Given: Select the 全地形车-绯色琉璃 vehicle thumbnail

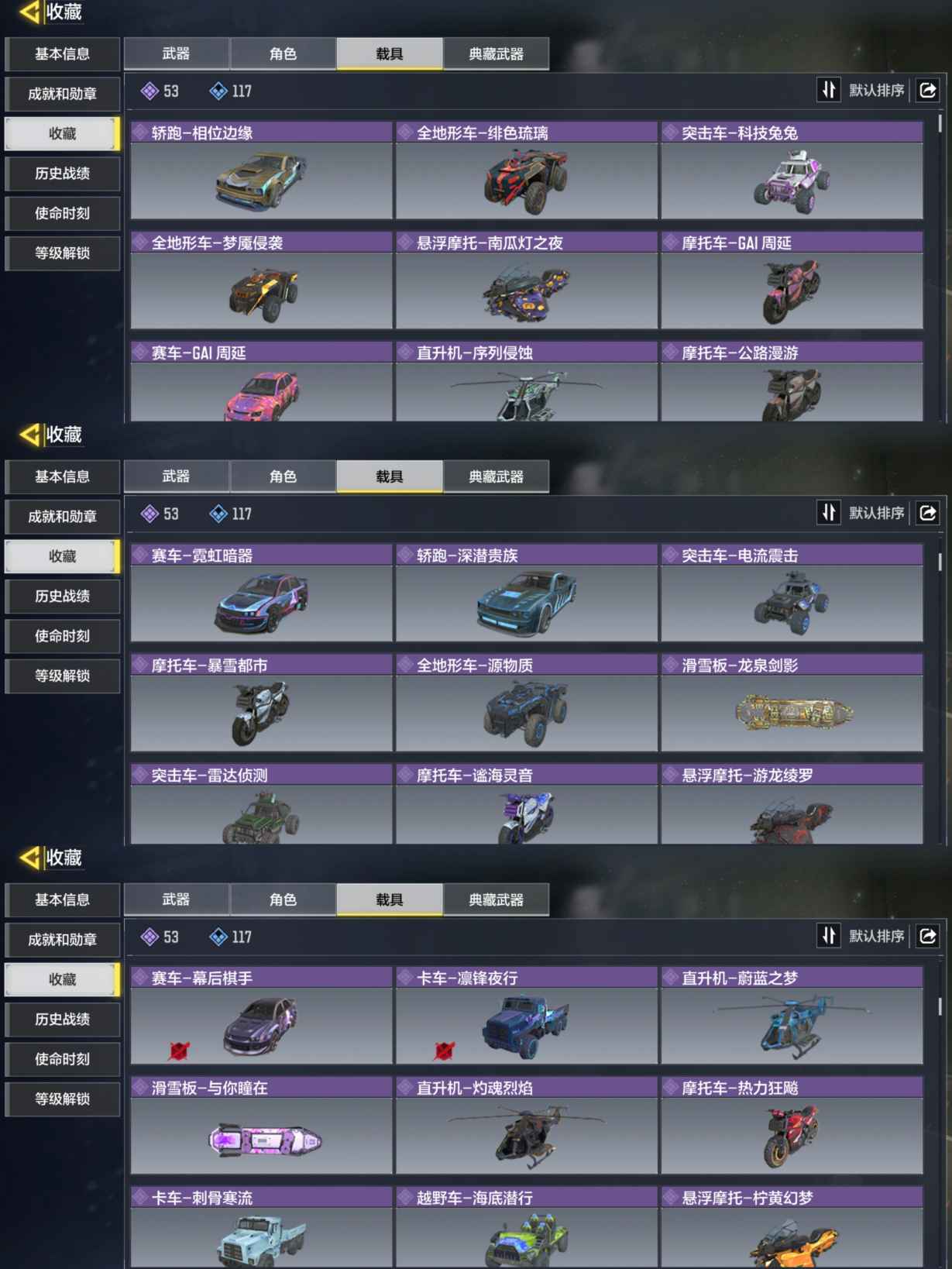Looking at the screenshot, I should (527, 181).
